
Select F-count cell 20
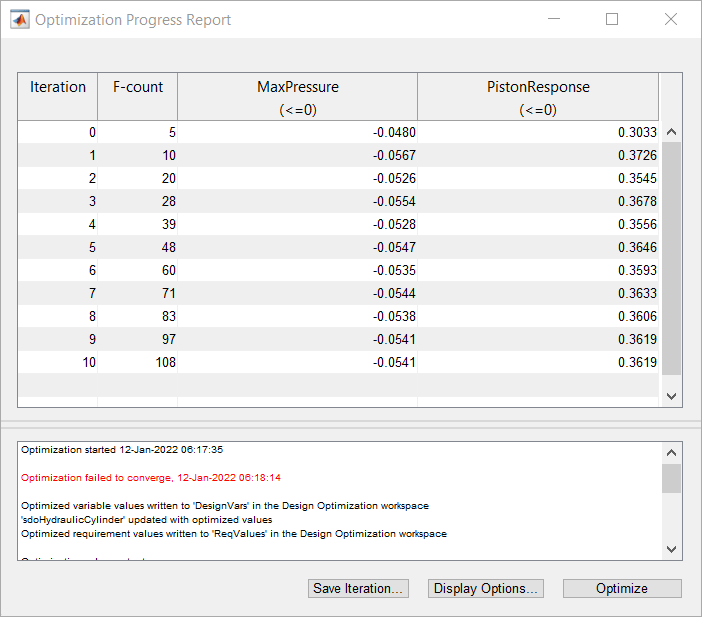137,178
